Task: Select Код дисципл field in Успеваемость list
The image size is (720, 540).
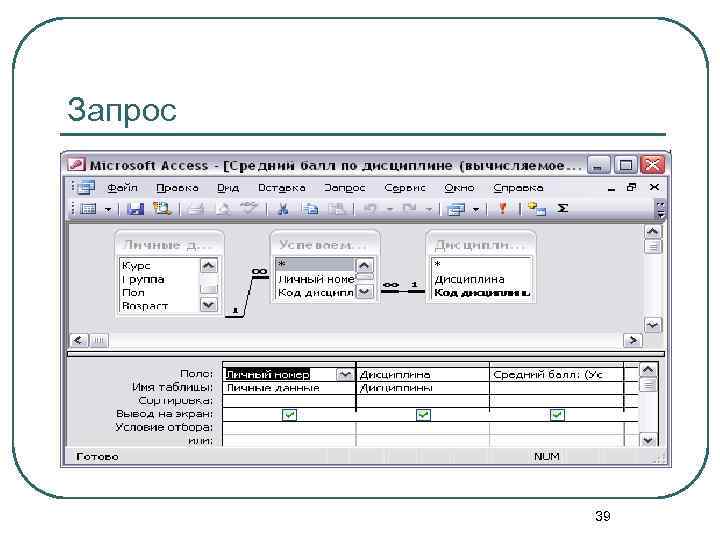Action: tap(315, 292)
